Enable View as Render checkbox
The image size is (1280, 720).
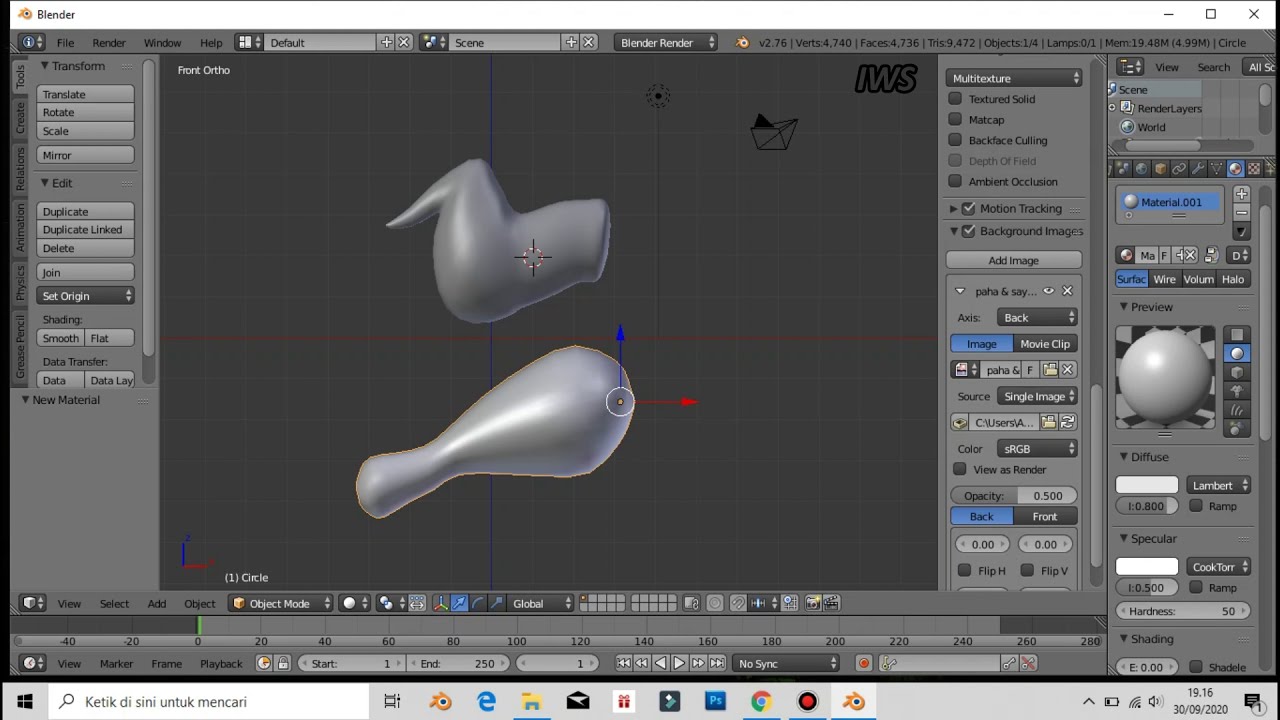coord(960,469)
